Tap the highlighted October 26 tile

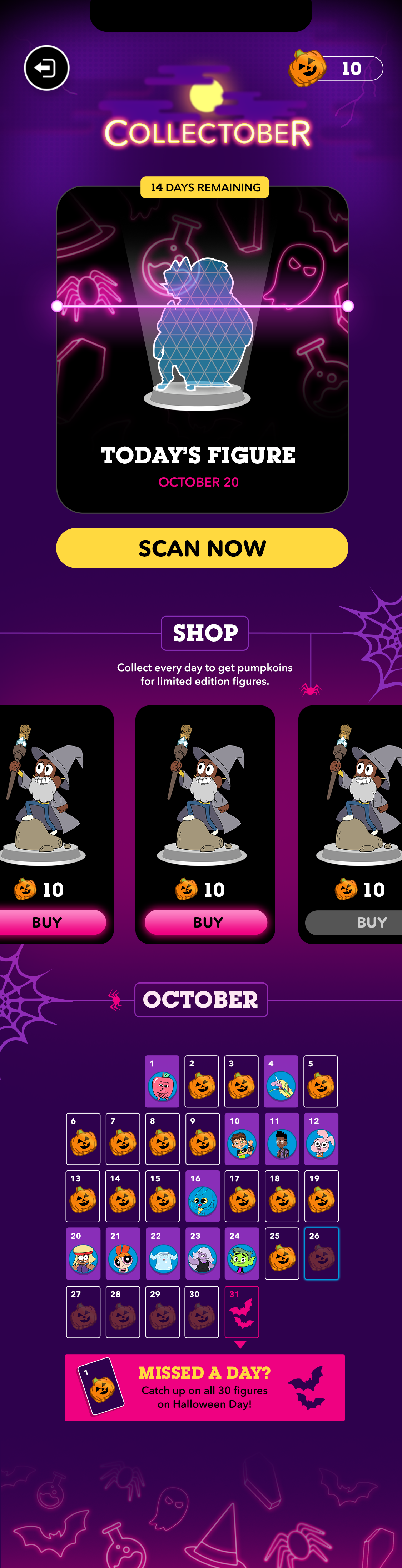[321, 1253]
